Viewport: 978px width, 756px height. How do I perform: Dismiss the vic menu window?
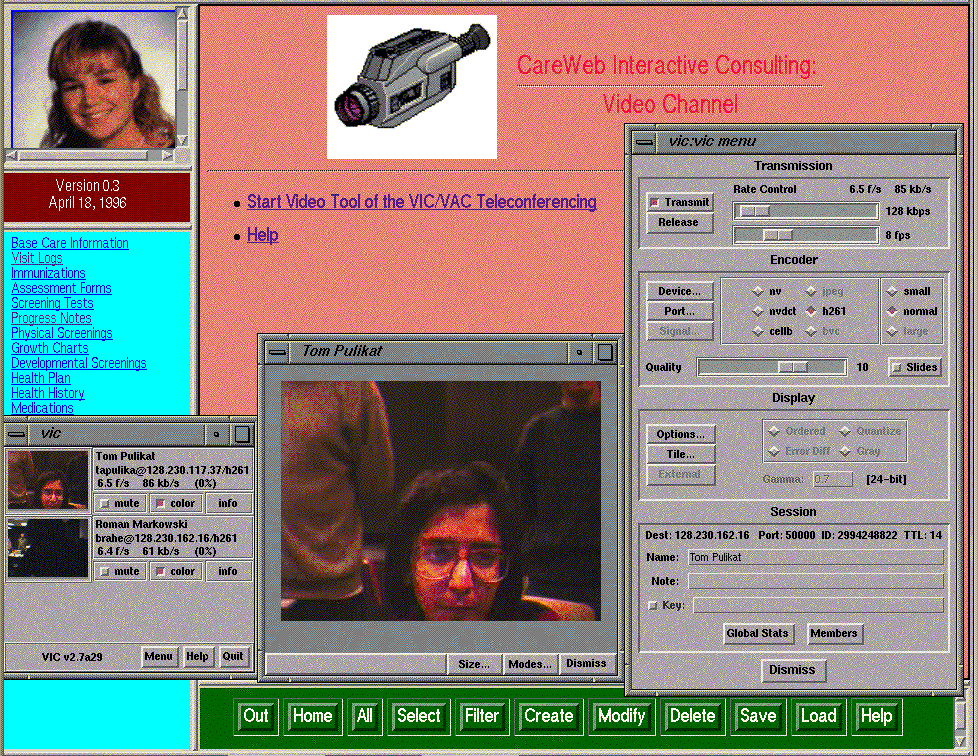pos(792,670)
